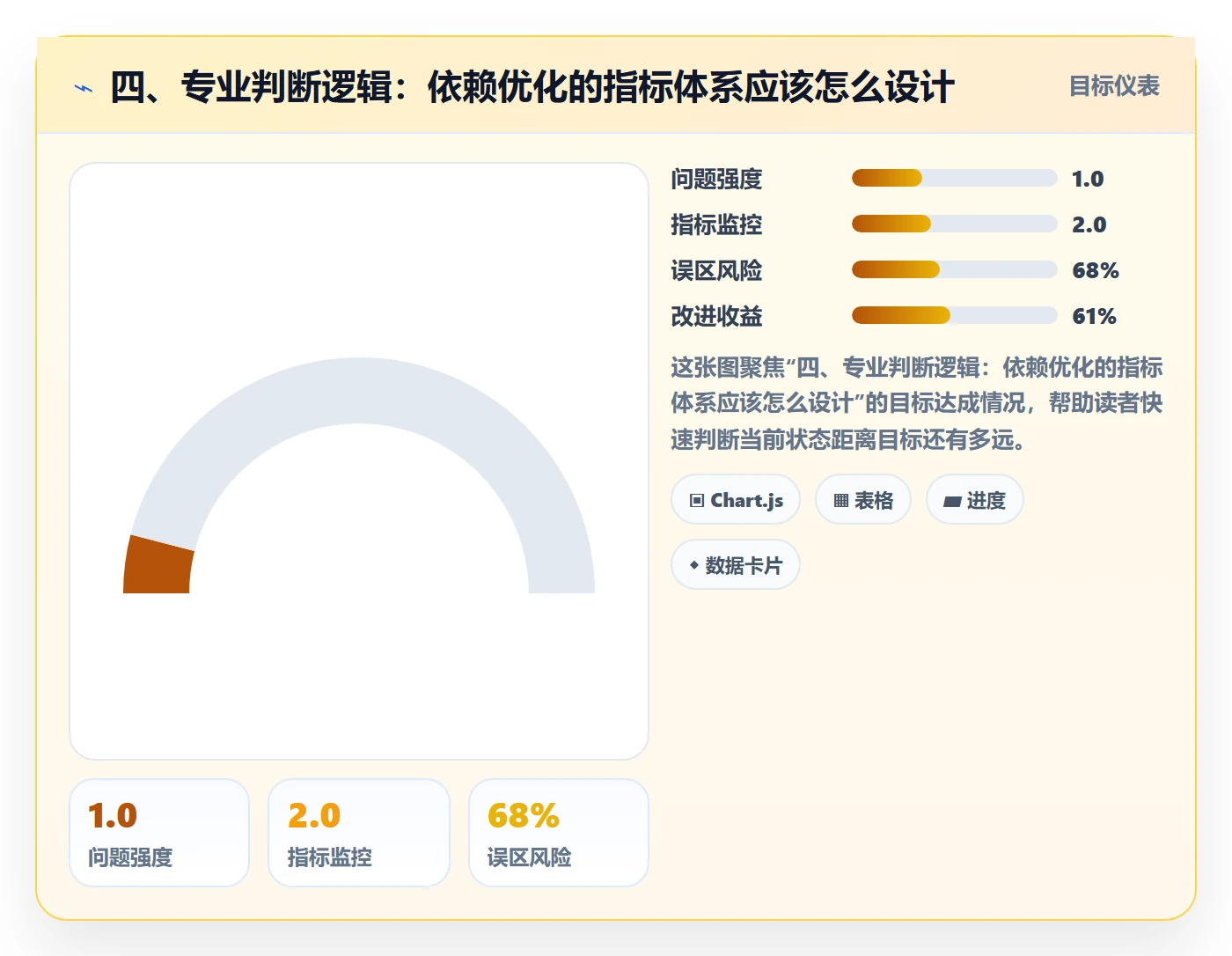Click the gray arc of the gauge chart
Image resolution: width=1232 pixels, height=956 pixels.
pyautogui.click(x=370, y=390)
